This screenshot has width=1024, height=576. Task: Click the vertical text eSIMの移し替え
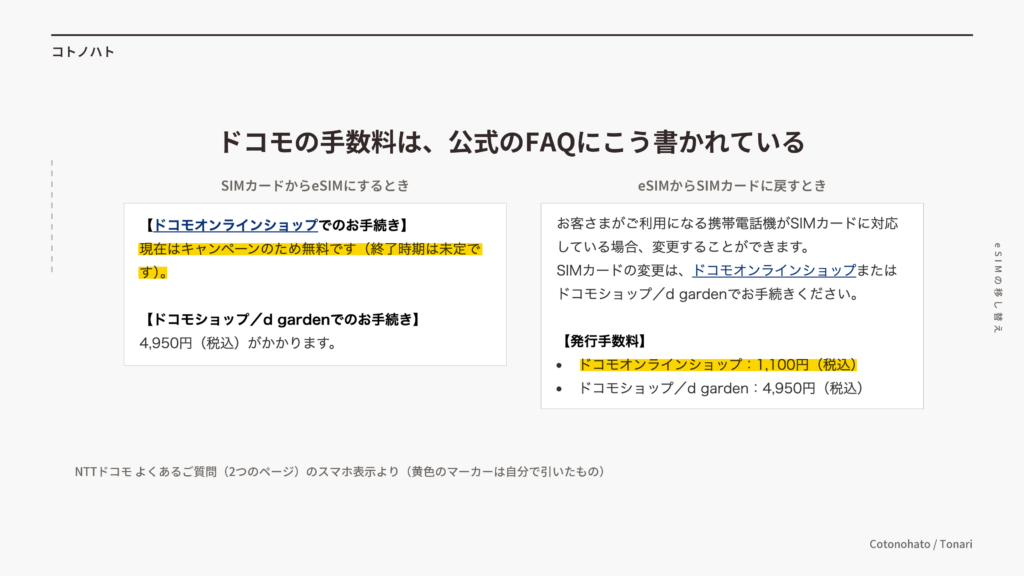click(x=997, y=287)
